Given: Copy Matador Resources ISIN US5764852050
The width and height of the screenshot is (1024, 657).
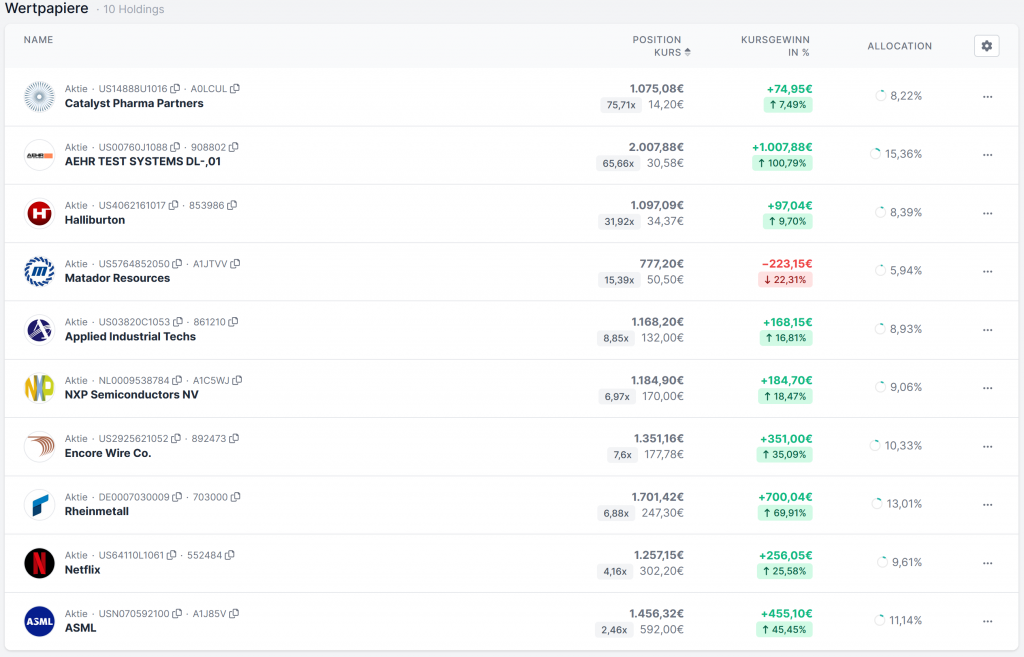Looking at the screenshot, I should [x=177, y=264].
